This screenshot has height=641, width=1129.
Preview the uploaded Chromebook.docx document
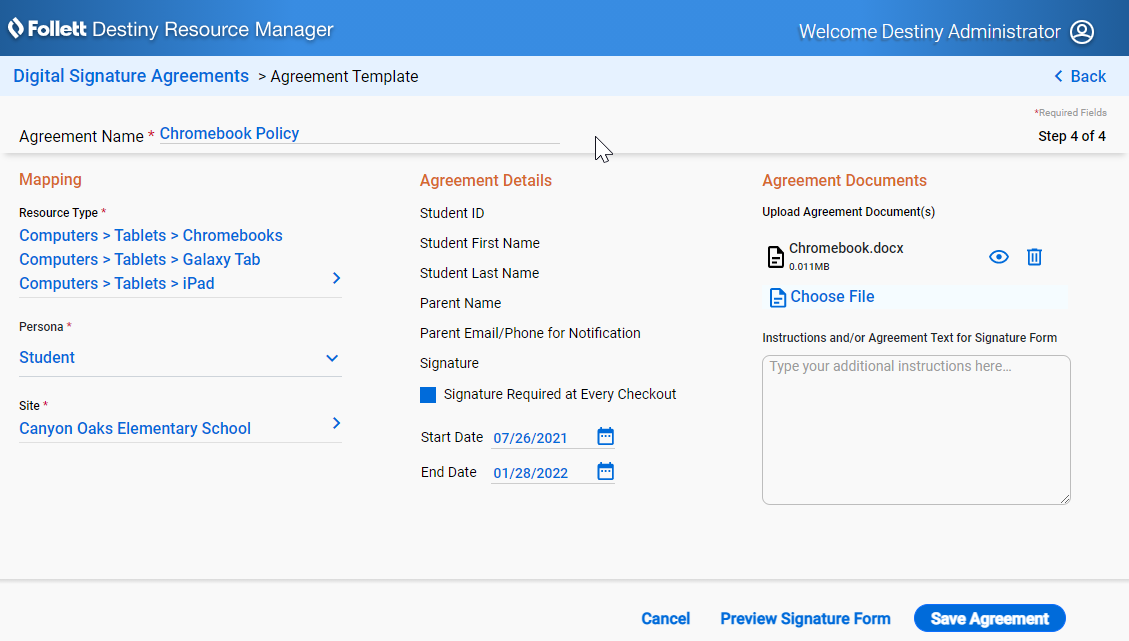[x=998, y=257]
